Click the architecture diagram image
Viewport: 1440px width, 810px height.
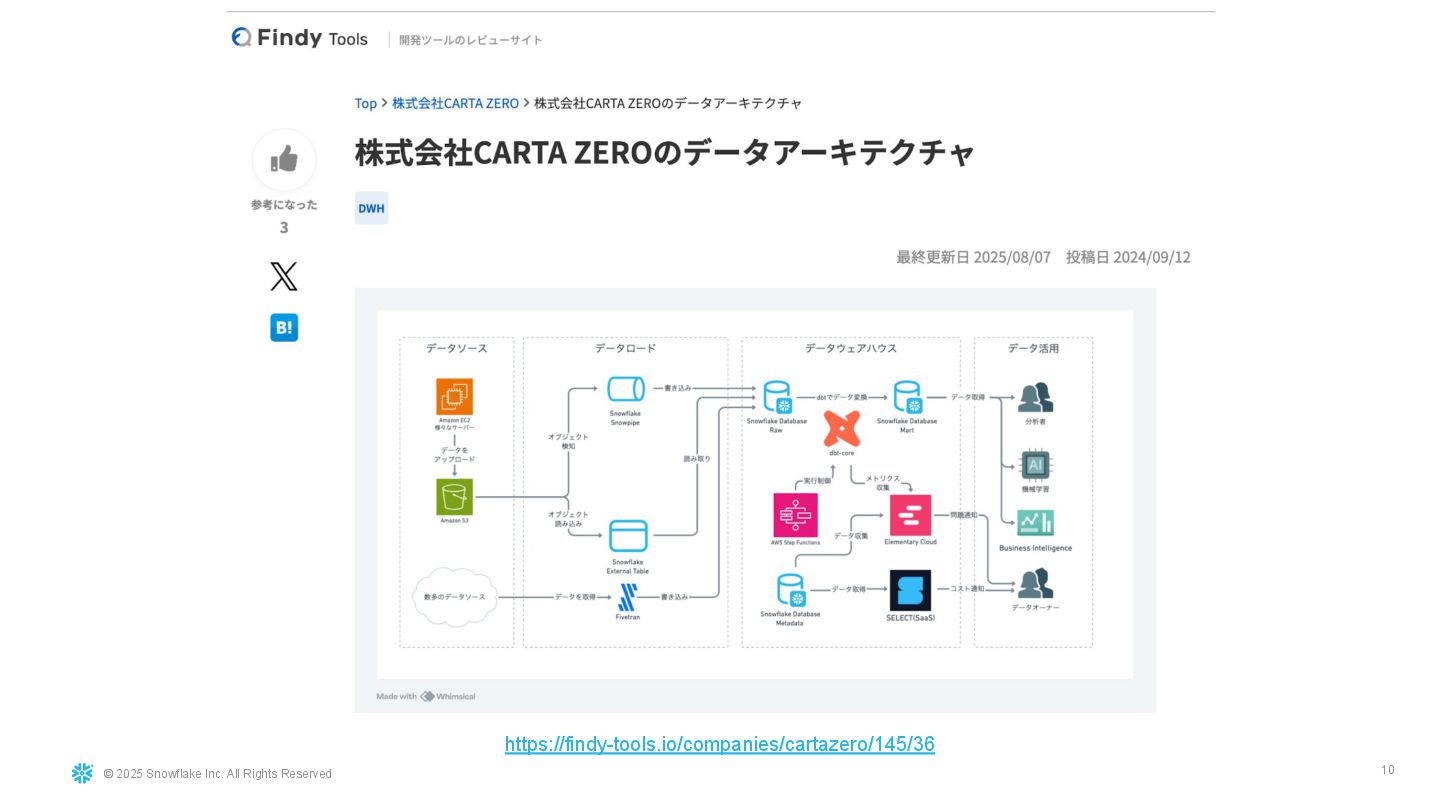755,500
